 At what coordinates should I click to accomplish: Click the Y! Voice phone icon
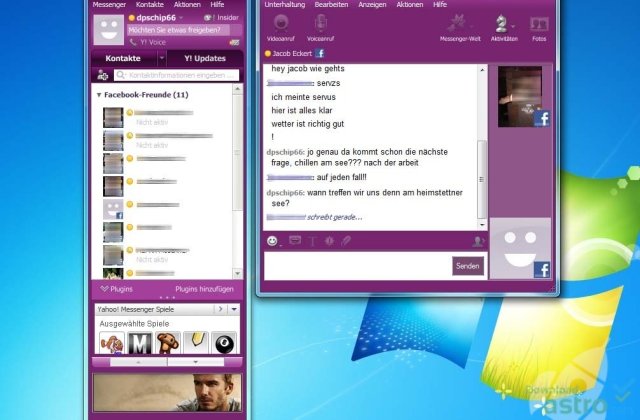point(133,42)
